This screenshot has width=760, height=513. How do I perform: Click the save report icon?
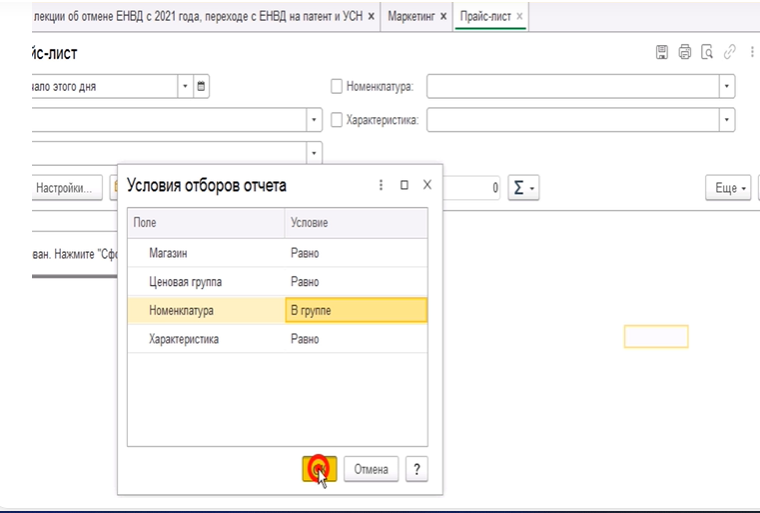661,53
